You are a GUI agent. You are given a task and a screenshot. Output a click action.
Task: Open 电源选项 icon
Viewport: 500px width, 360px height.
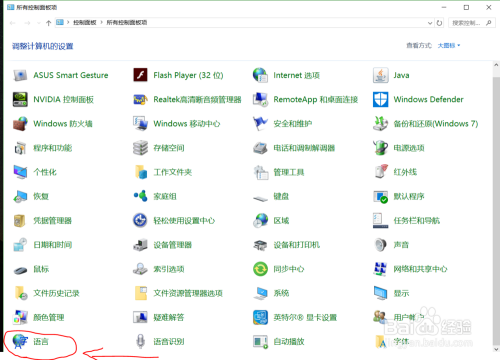tap(380, 148)
